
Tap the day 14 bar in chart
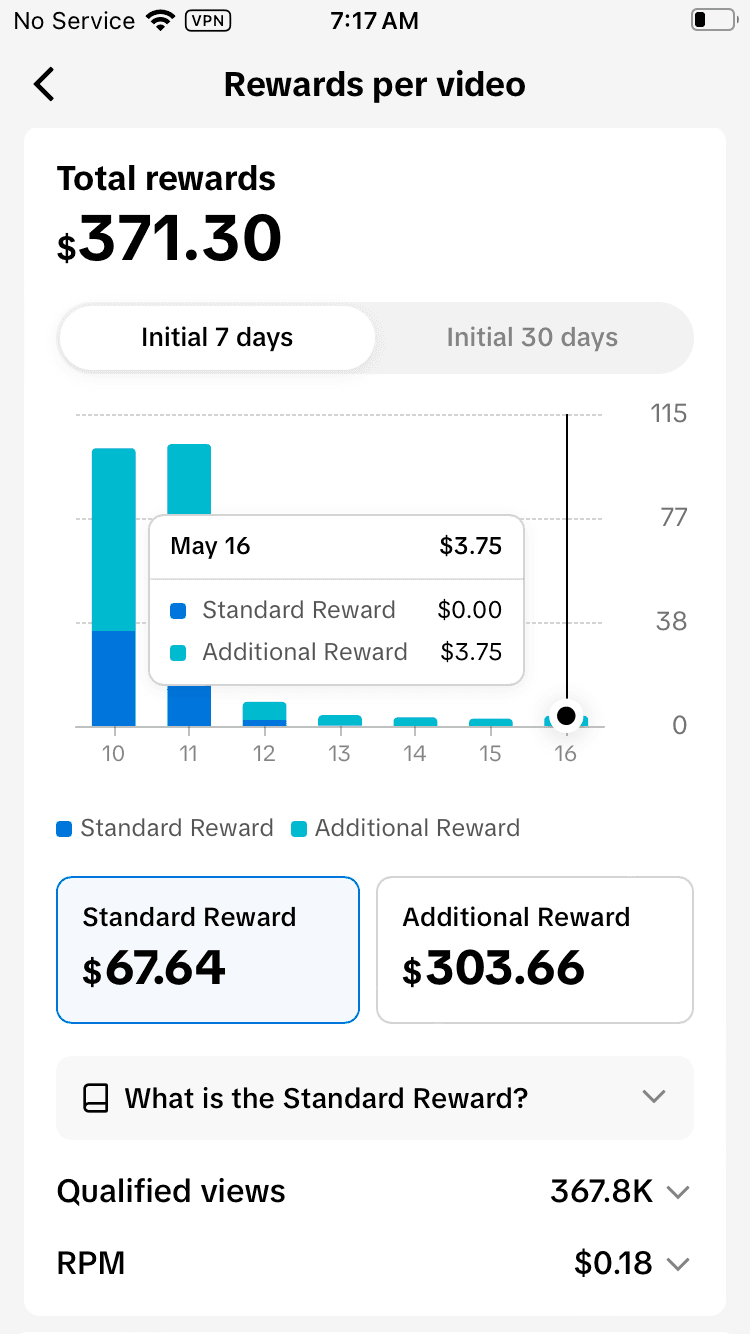tap(415, 721)
